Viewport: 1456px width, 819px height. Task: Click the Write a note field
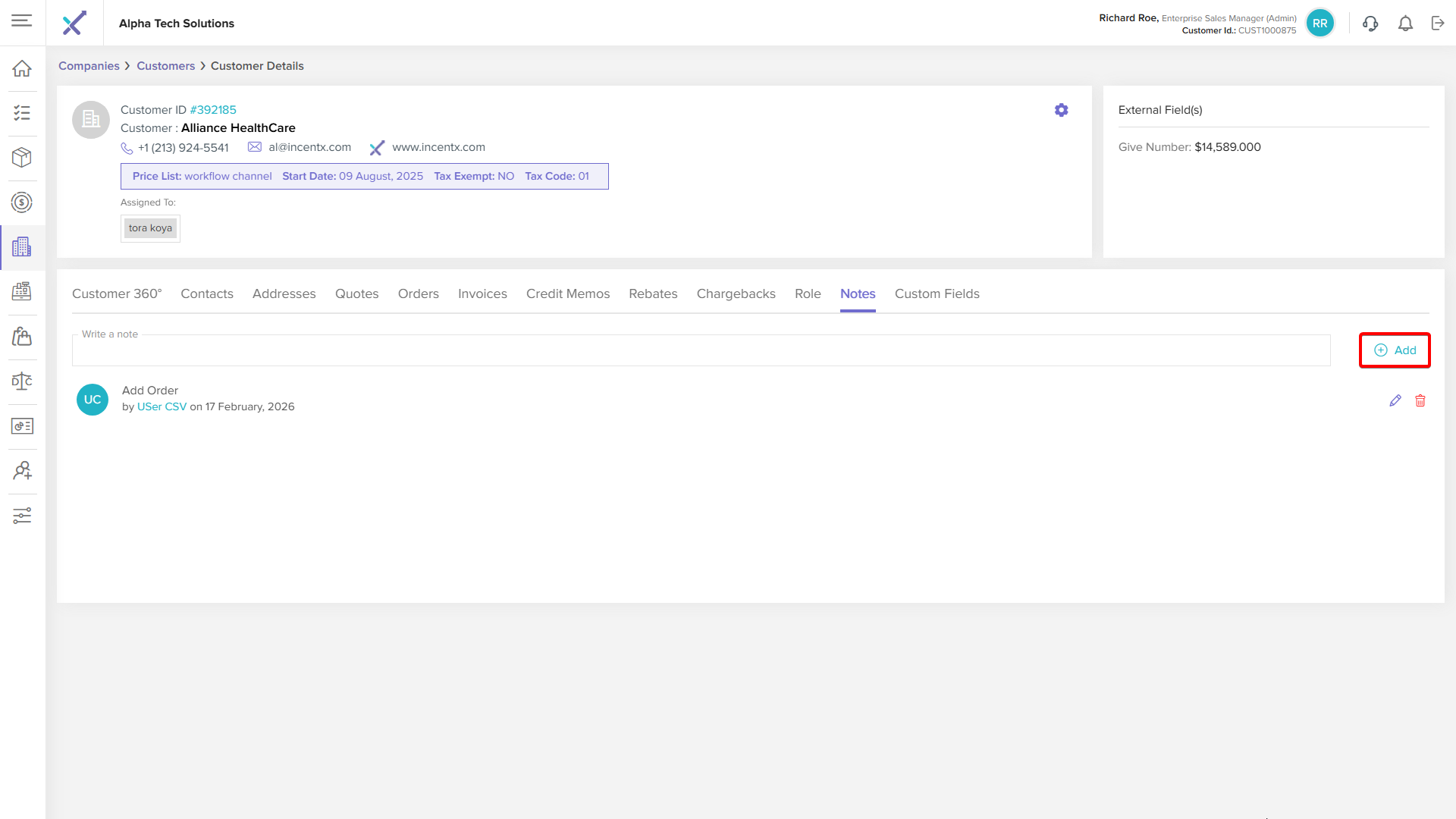click(x=701, y=351)
